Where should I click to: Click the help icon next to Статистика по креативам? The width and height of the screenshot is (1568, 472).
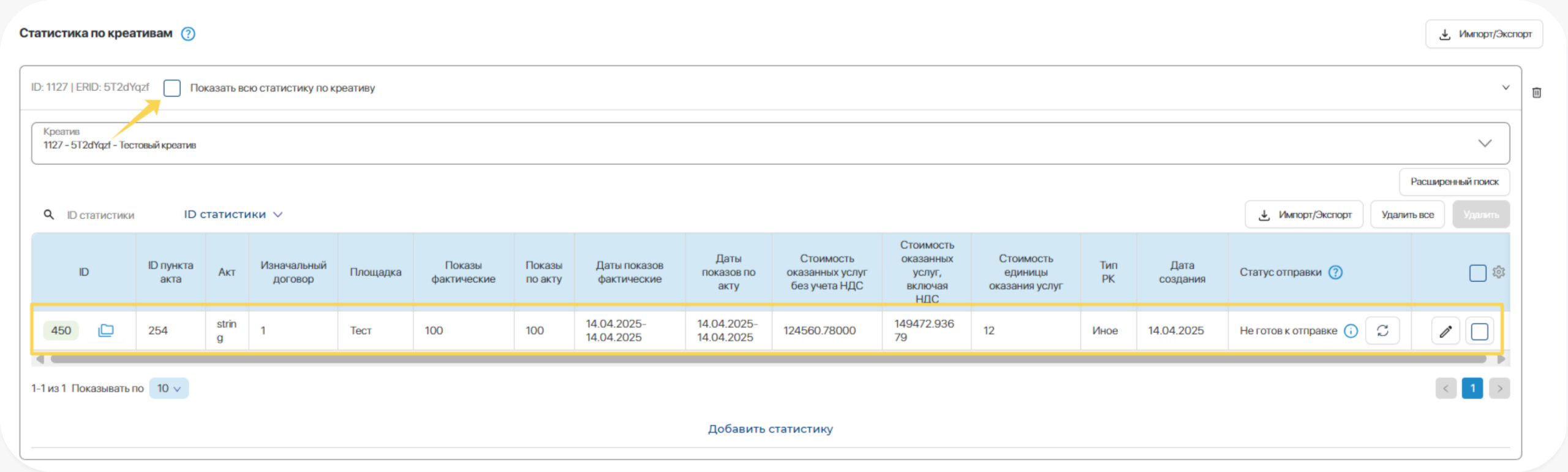pos(188,34)
